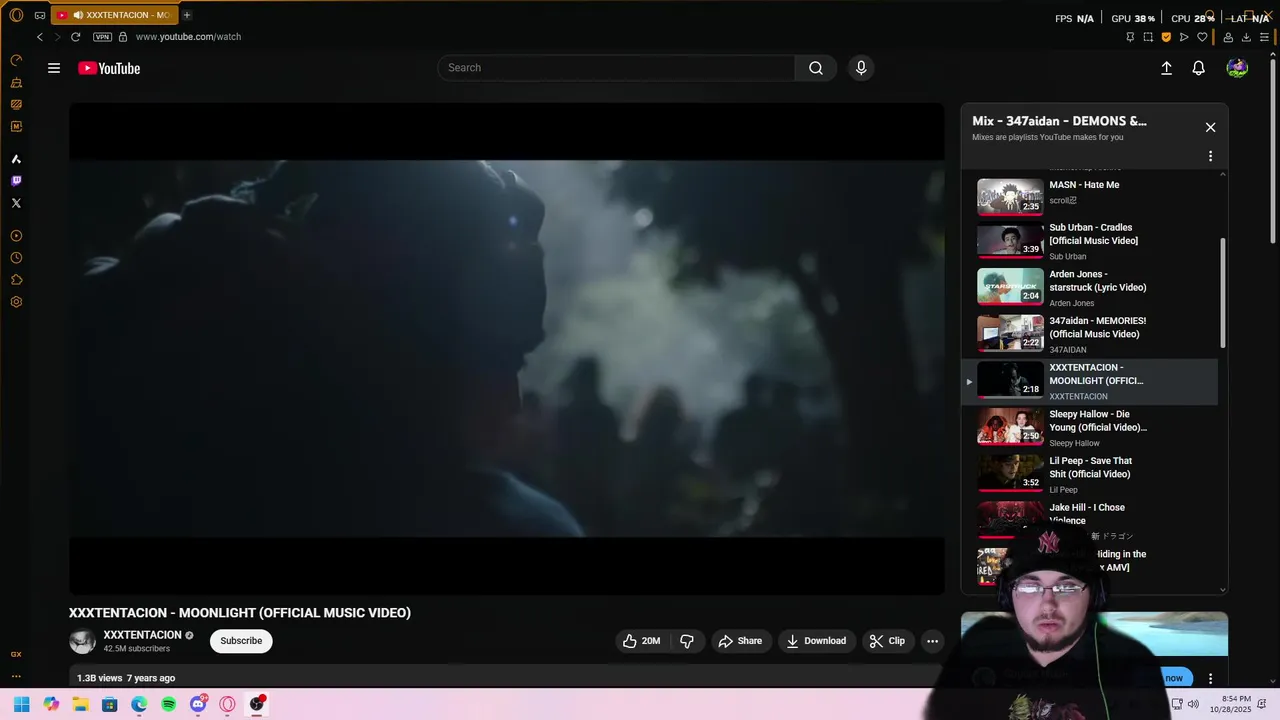Play Sub Urban - Cradles from playlist
The width and height of the screenshot is (1280, 720).
click(x=1090, y=242)
